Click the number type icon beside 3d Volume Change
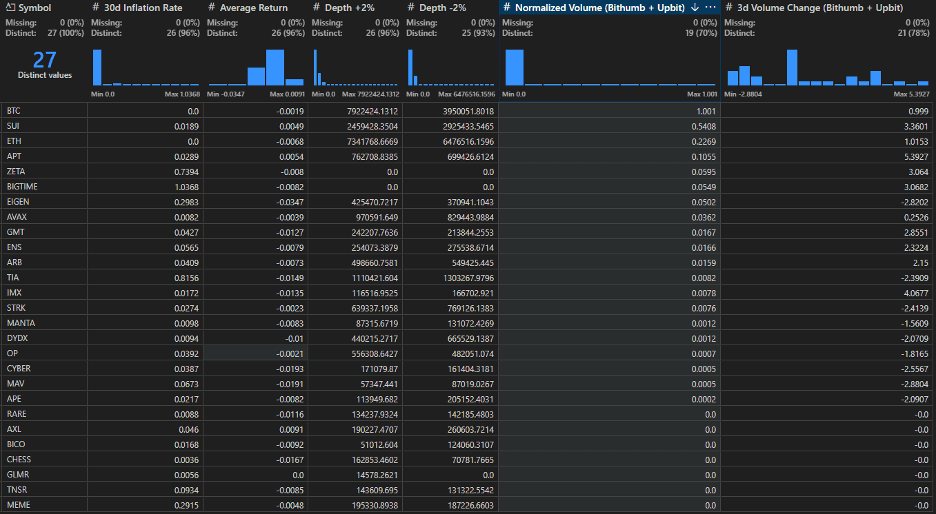 click(x=729, y=8)
